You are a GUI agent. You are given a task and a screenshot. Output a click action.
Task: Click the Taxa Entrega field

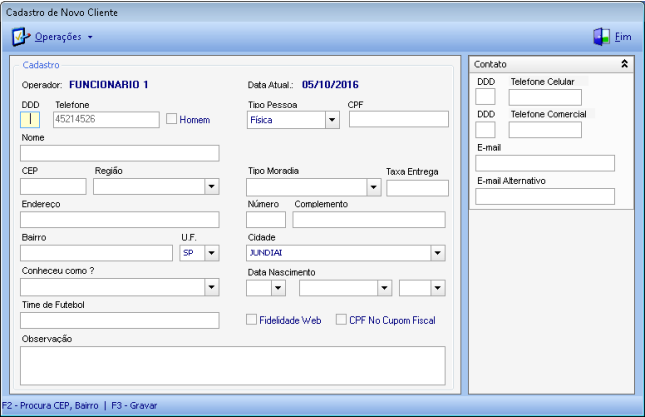click(417, 188)
